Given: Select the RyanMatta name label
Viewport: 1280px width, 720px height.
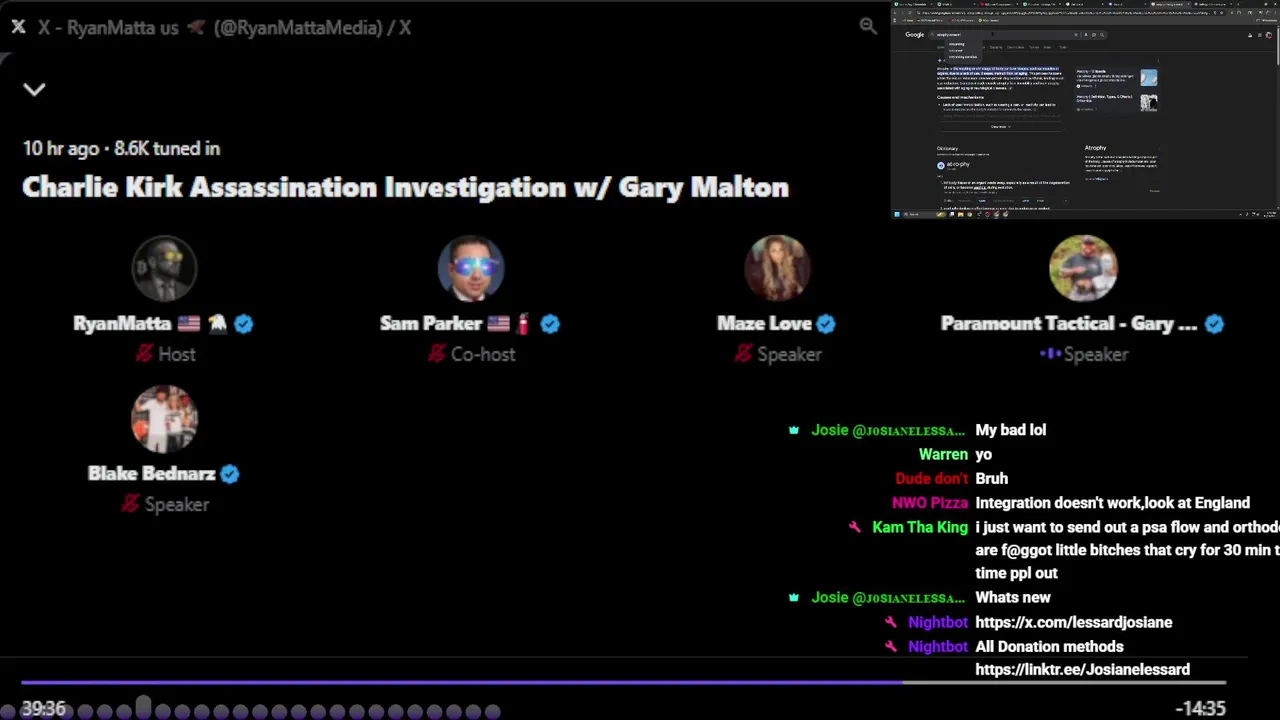Looking at the screenshot, I should click(x=122, y=324).
